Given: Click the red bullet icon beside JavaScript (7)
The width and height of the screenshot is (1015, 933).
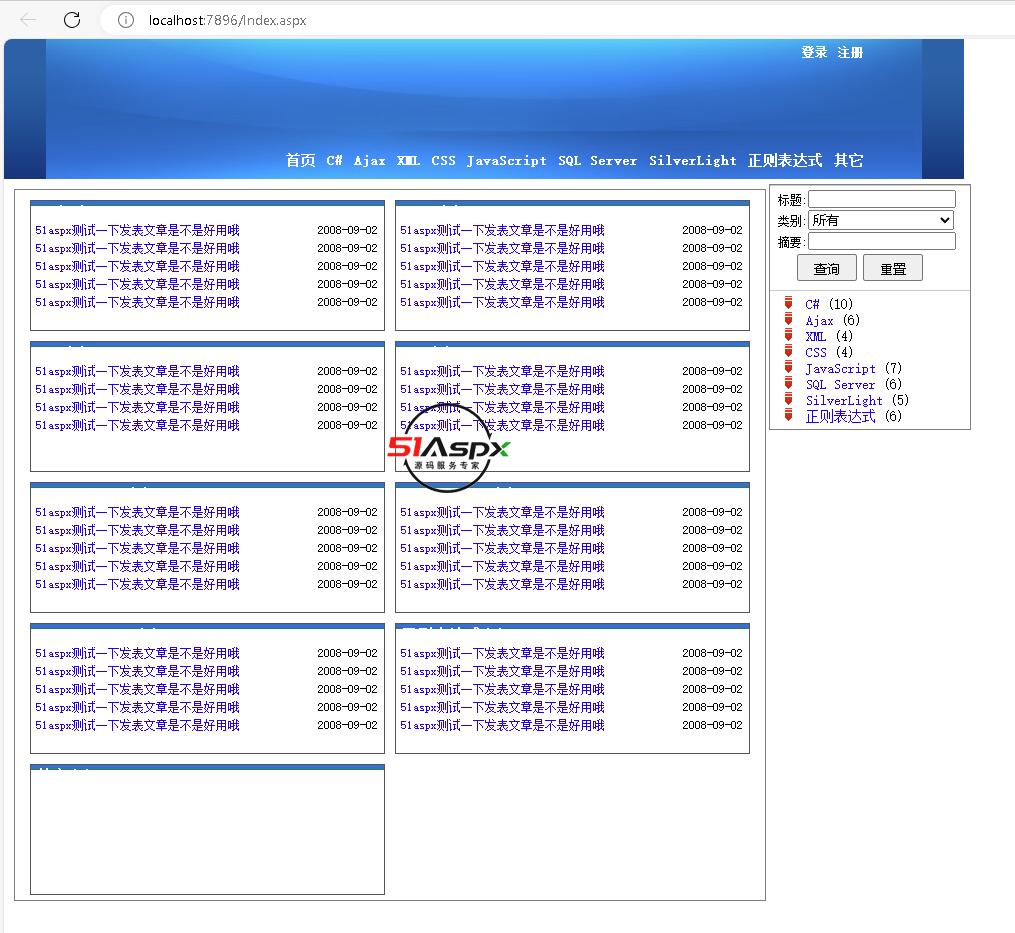Looking at the screenshot, I should point(788,367).
